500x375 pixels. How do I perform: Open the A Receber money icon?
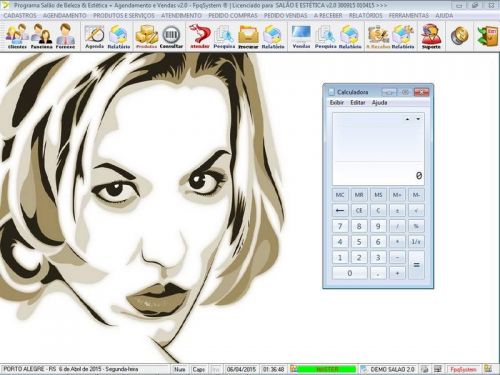378,36
